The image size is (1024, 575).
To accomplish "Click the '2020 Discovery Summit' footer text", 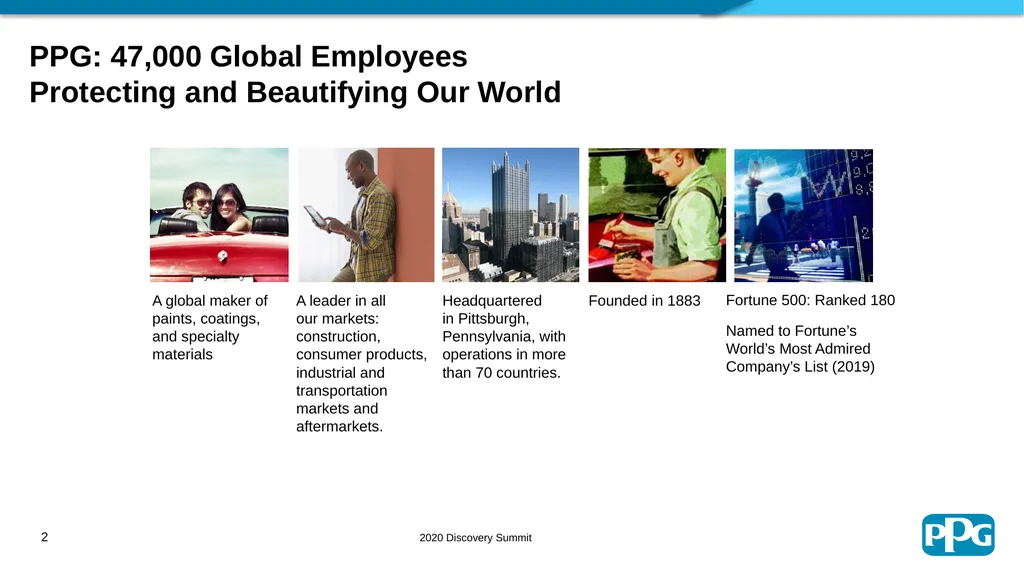I will coord(475,538).
